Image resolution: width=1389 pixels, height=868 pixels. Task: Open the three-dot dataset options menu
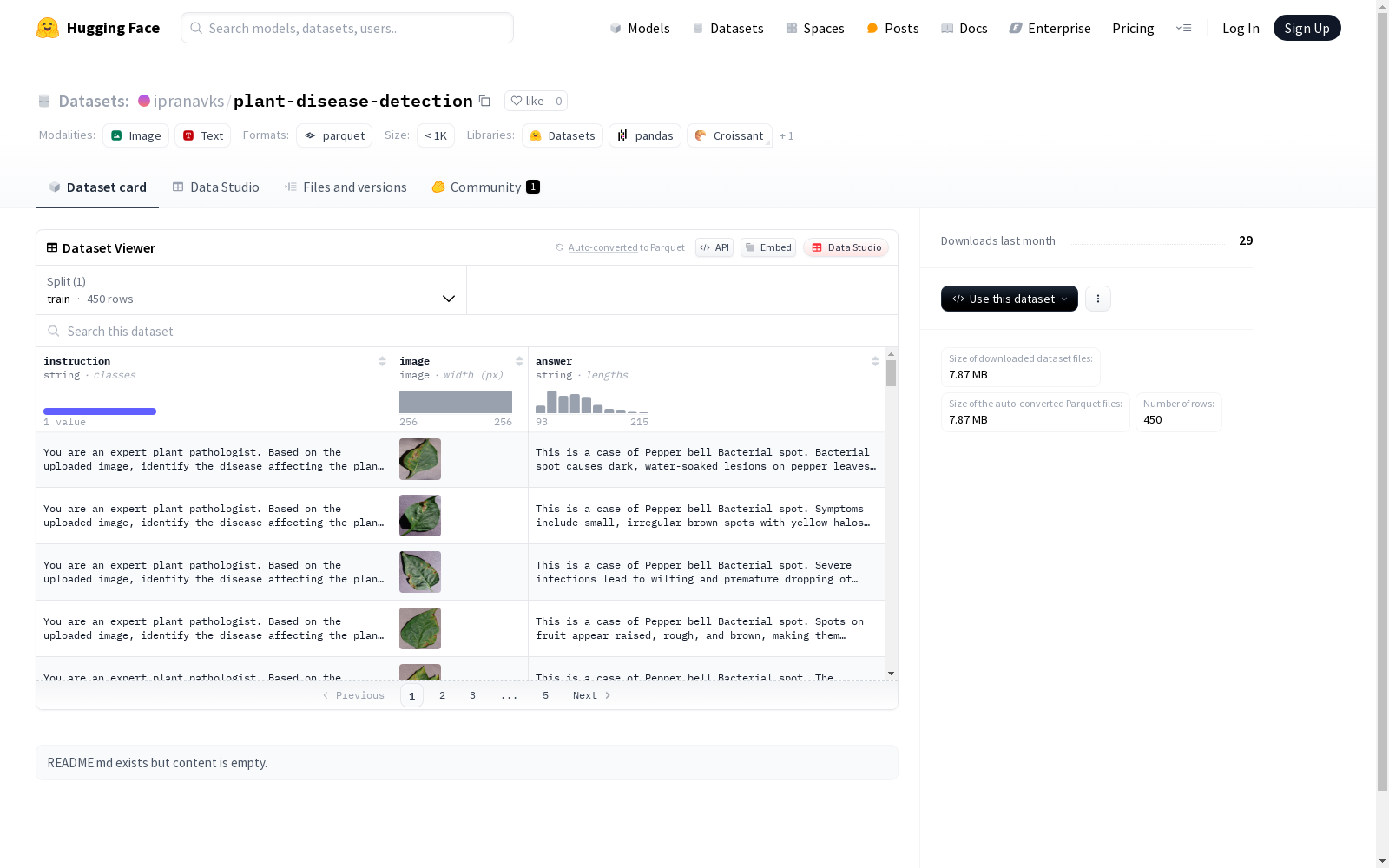[x=1098, y=299]
